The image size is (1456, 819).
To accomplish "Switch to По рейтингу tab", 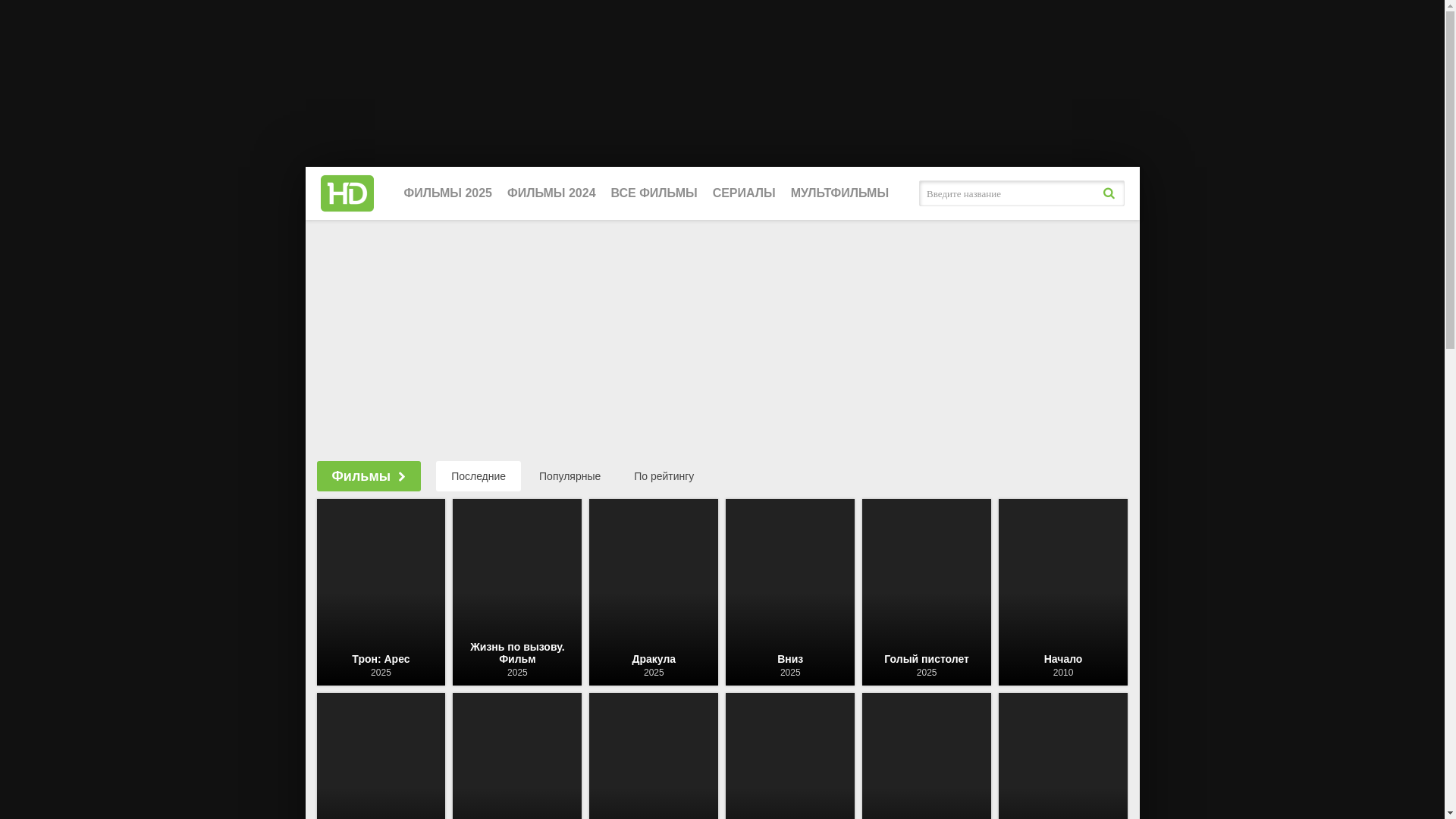I will pyautogui.click(x=664, y=476).
